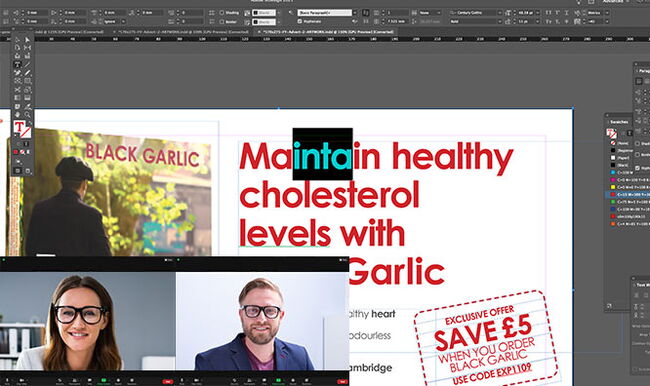Switch to the ARTWORK.indd tab at 150%
The height and width of the screenshot is (386, 650).
325,32
